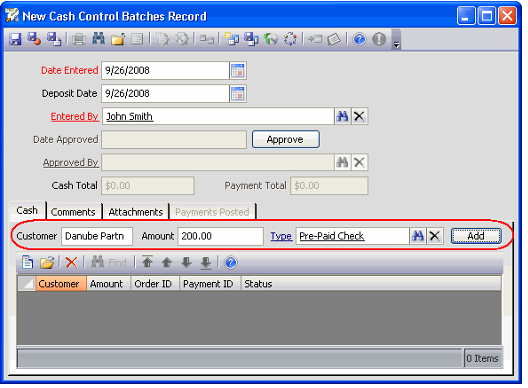Viewport: 528px width, 388px height.
Task: Click Find in the grid toolbar
Action: 109,262
